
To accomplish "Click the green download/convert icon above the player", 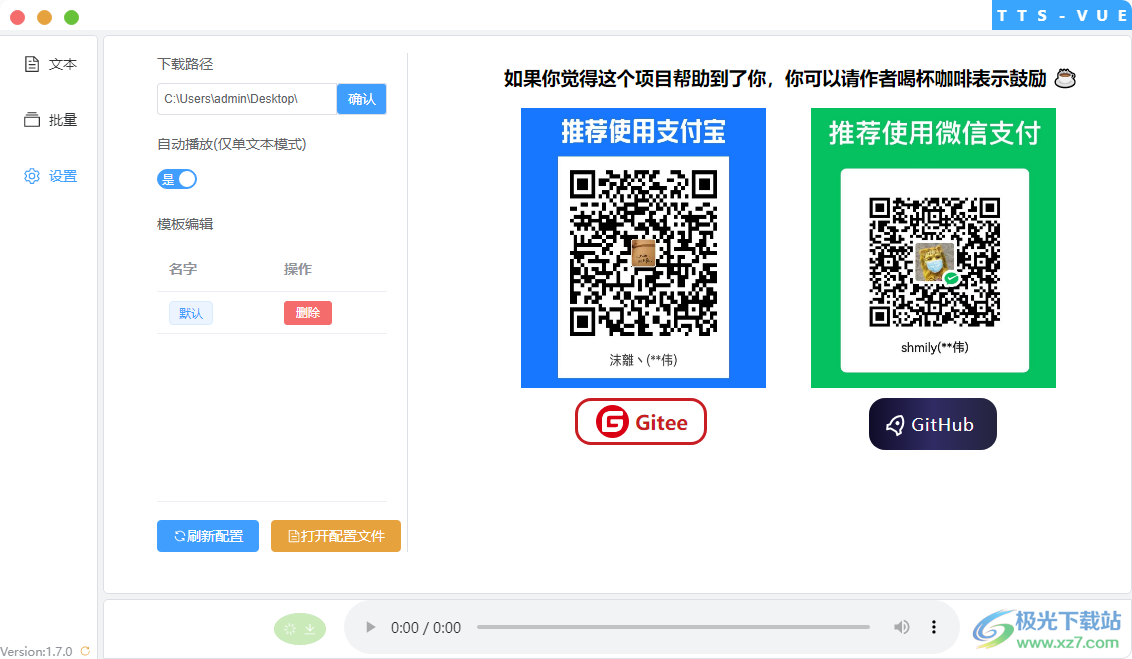I will pos(299,628).
